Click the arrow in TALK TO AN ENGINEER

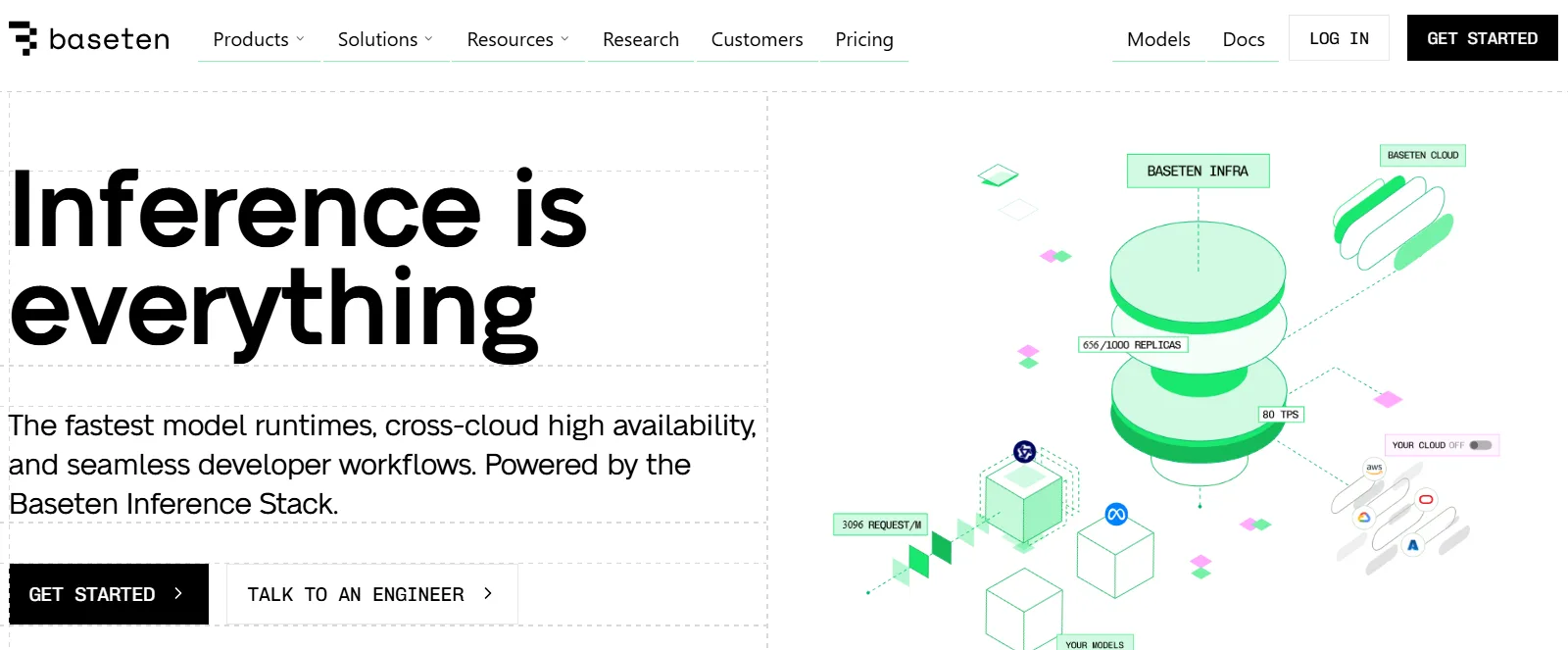[x=488, y=593]
